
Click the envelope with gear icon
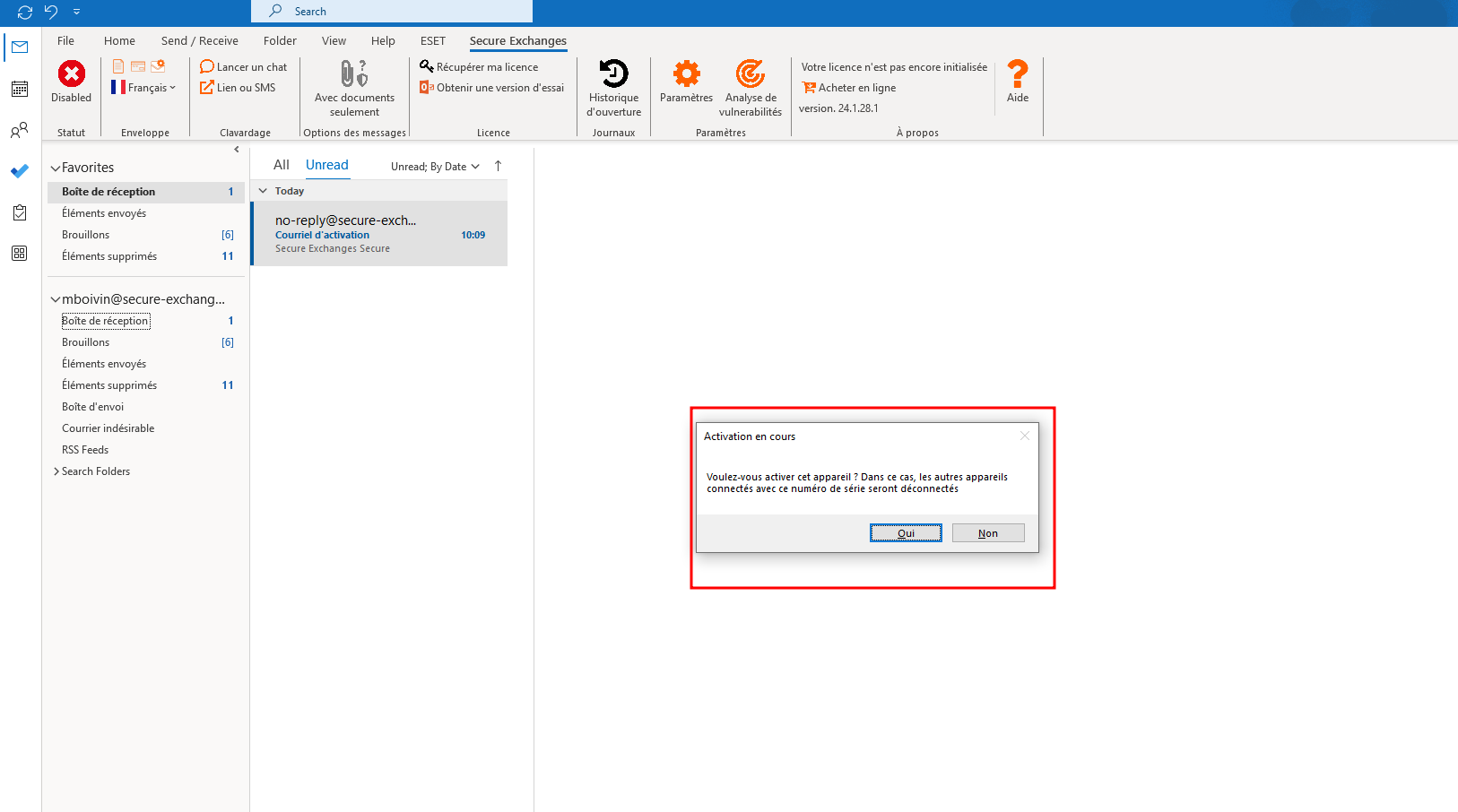(158, 66)
